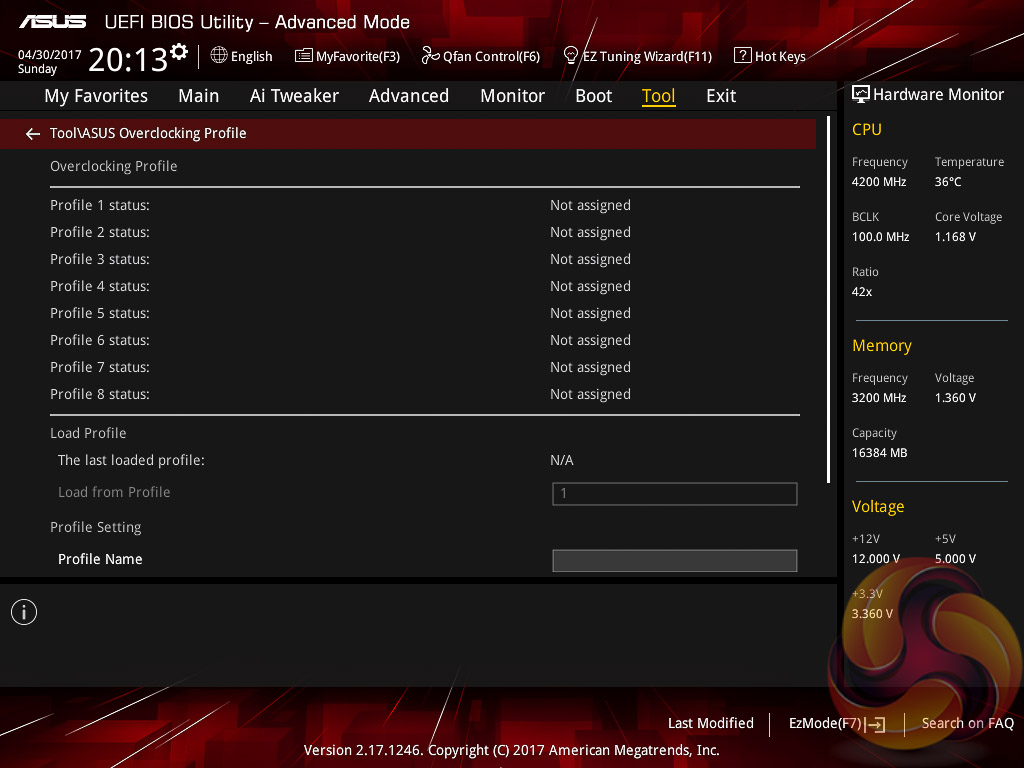Image resolution: width=1024 pixels, height=768 pixels.
Task: Open the Exit tab
Action: (721, 96)
